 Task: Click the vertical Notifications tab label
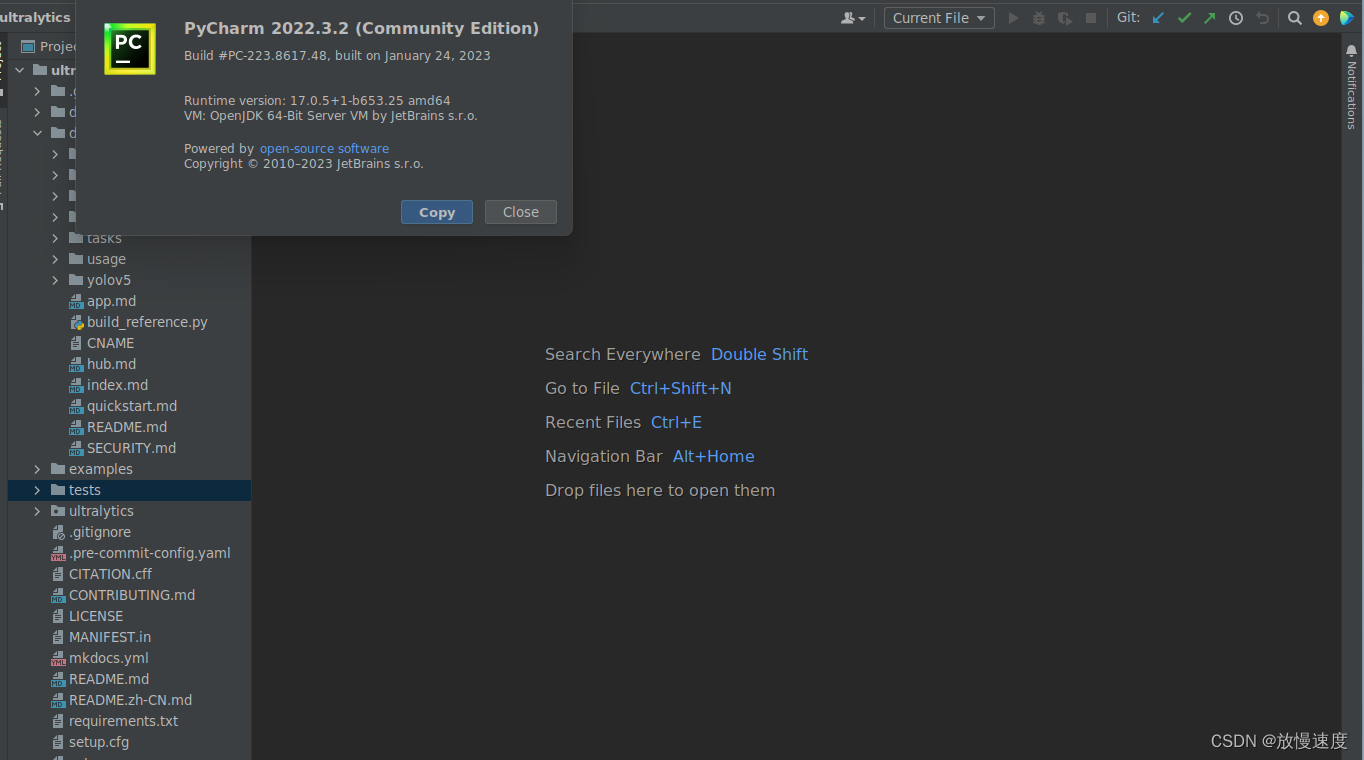[1352, 96]
